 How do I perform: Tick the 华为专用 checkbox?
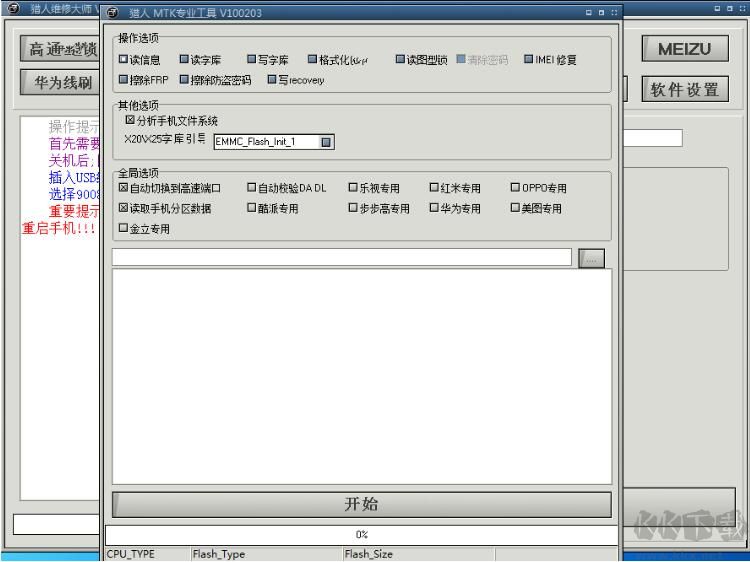point(434,208)
